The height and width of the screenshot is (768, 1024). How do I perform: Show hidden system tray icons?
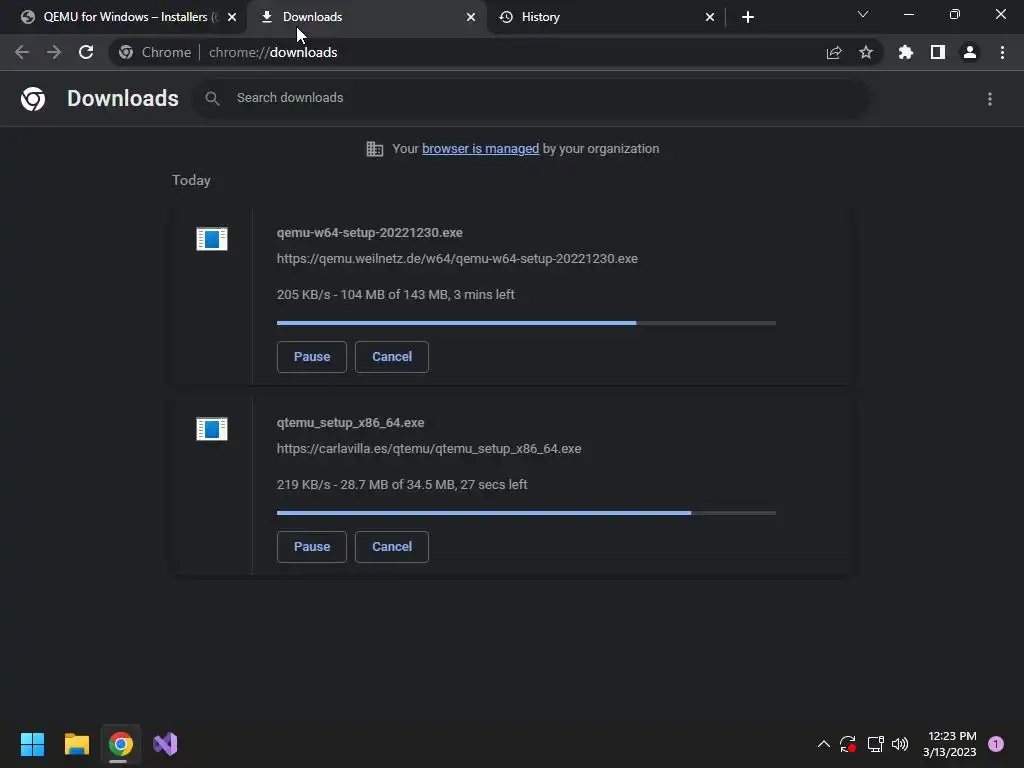[x=824, y=744]
